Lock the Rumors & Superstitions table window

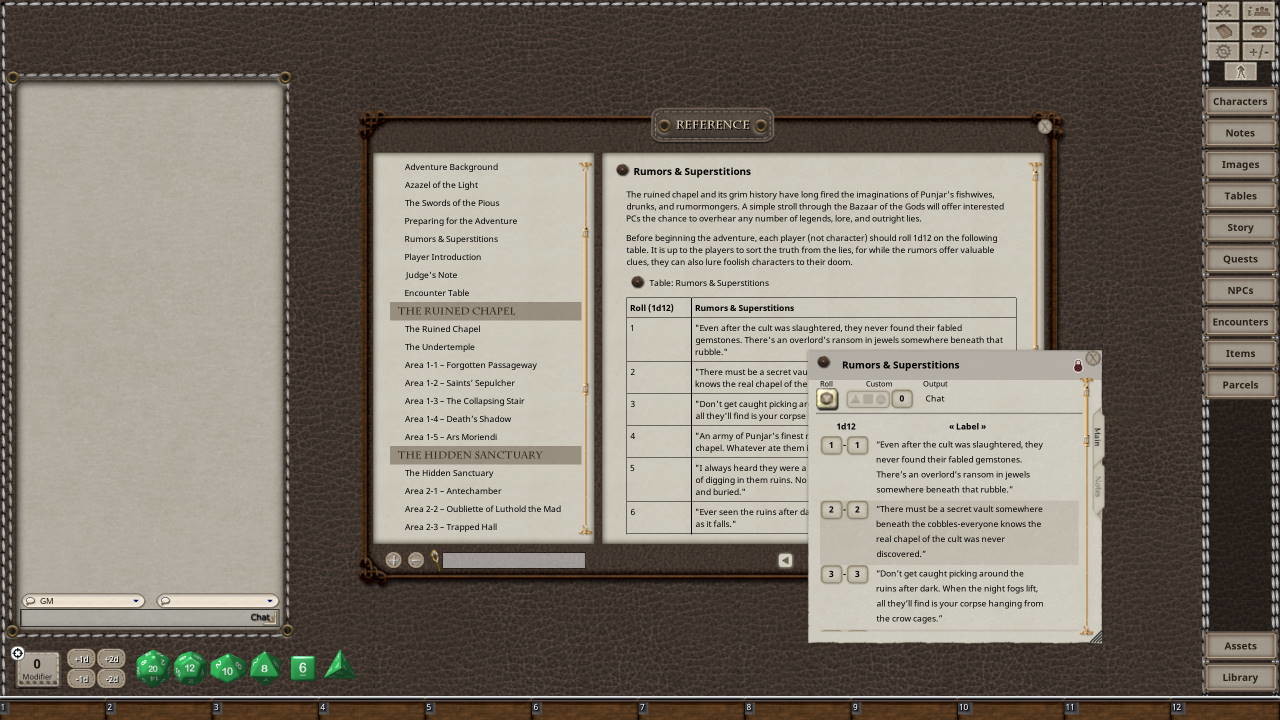click(x=1078, y=366)
